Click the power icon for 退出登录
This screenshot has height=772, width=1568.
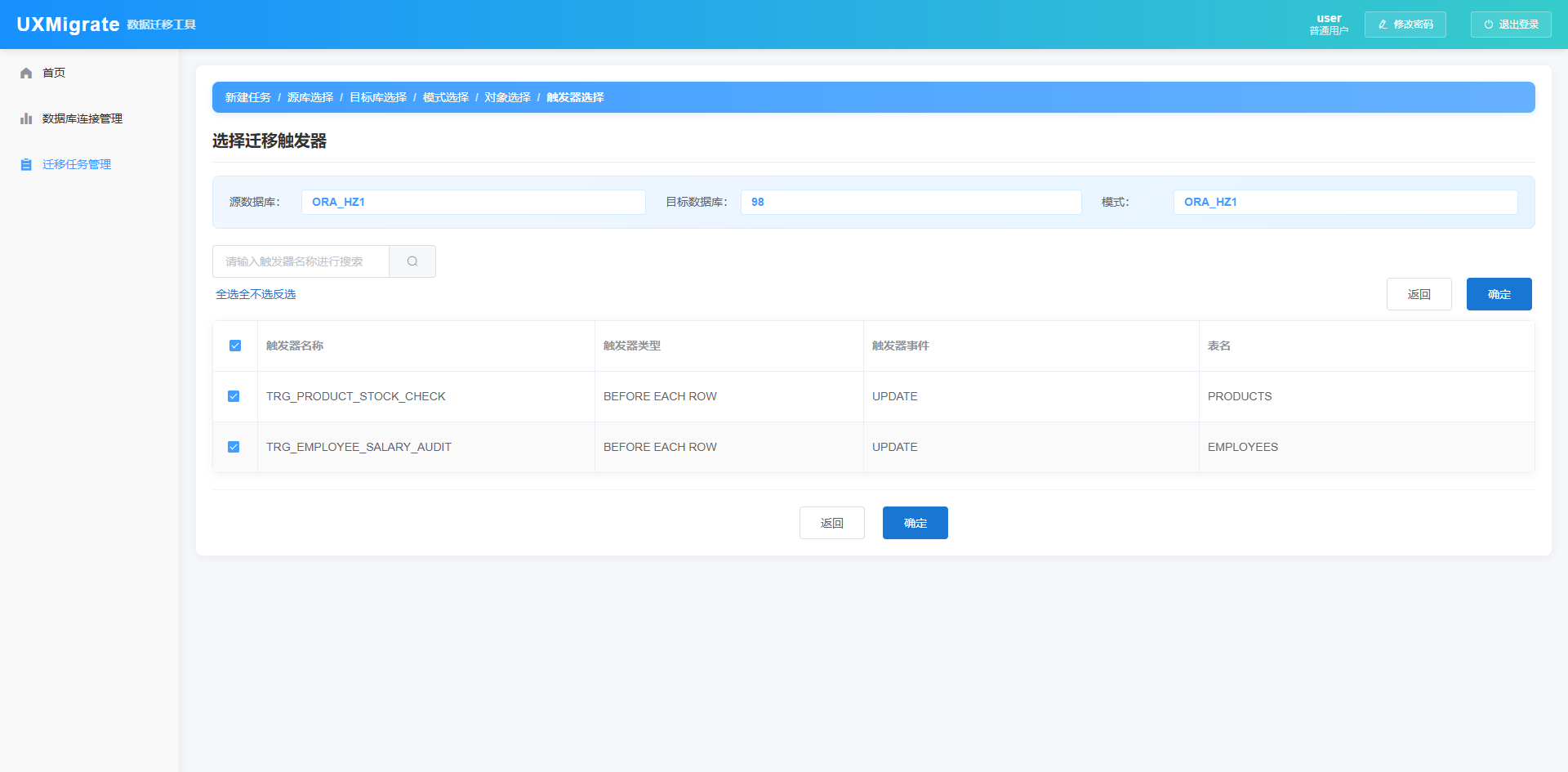[x=1488, y=25]
